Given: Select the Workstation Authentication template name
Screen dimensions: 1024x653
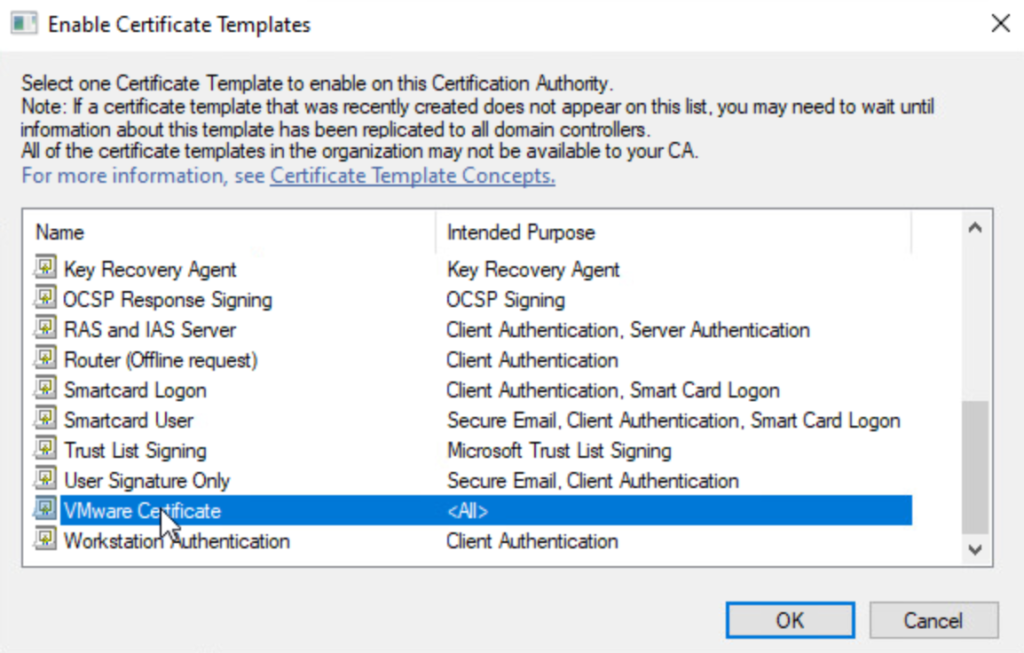Looking at the screenshot, I should pos(177,541).
